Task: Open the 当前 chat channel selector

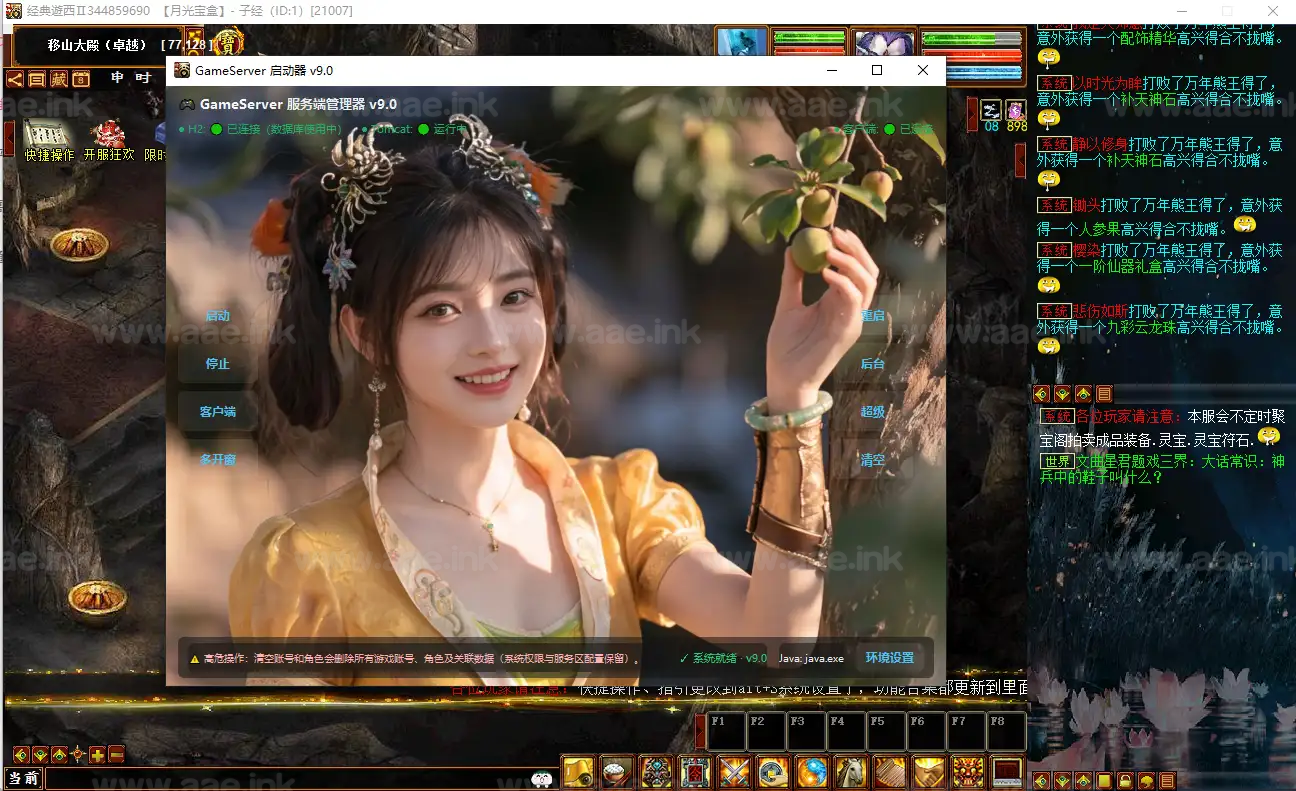Action: tap(23, 778)
